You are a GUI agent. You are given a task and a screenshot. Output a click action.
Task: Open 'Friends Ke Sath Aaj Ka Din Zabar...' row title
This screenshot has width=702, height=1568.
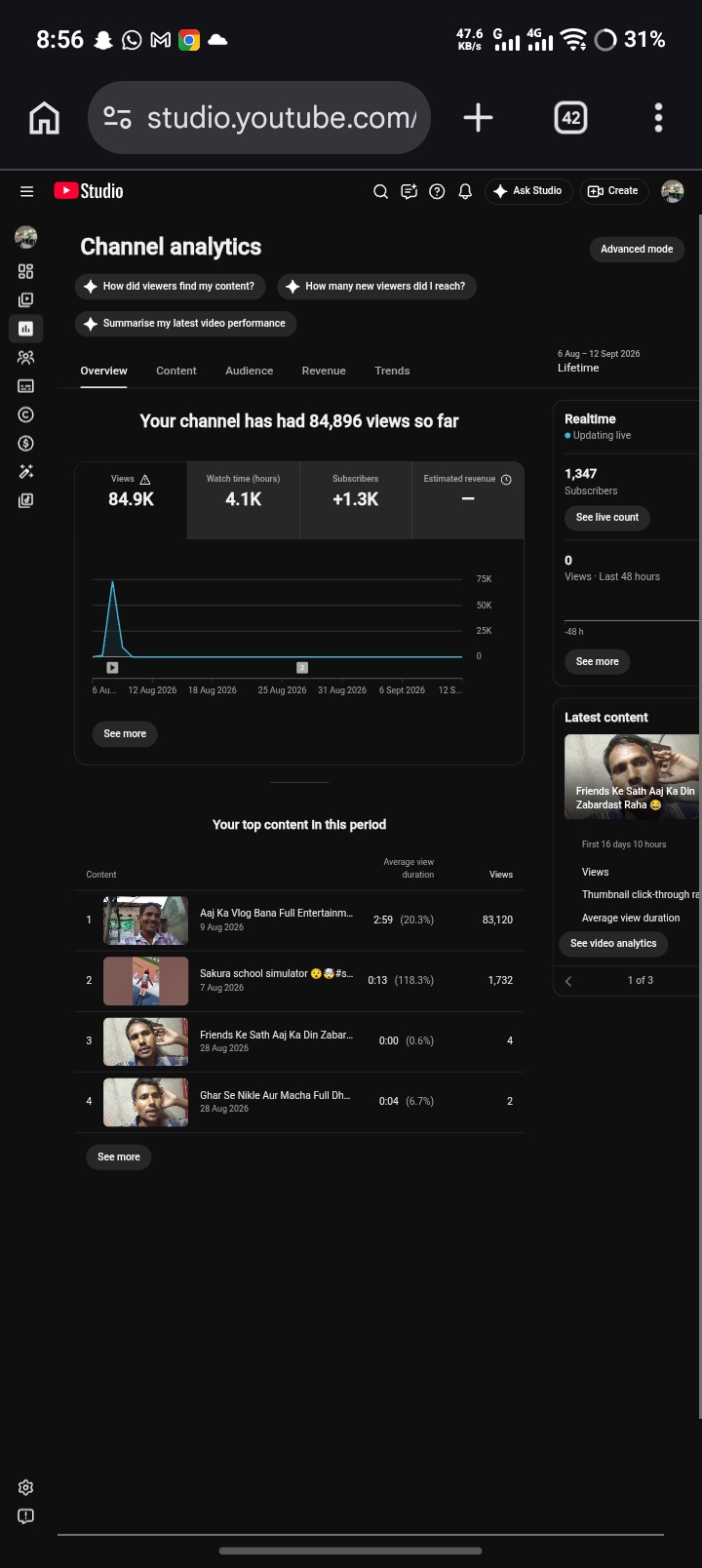pyautogui.click(x=276, y=1035)
